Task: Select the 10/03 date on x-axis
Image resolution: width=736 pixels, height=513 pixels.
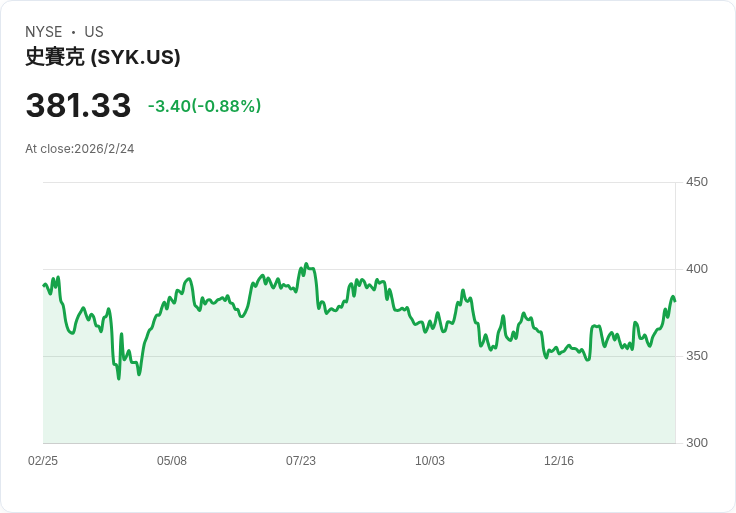Action: [430, 461]
